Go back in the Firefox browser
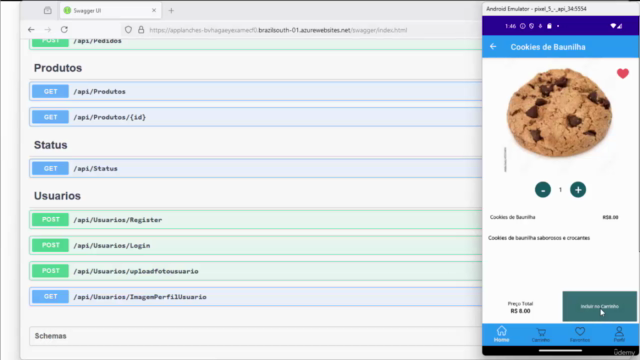The width and height of the screenshot is (640, 360). [31, 30]
